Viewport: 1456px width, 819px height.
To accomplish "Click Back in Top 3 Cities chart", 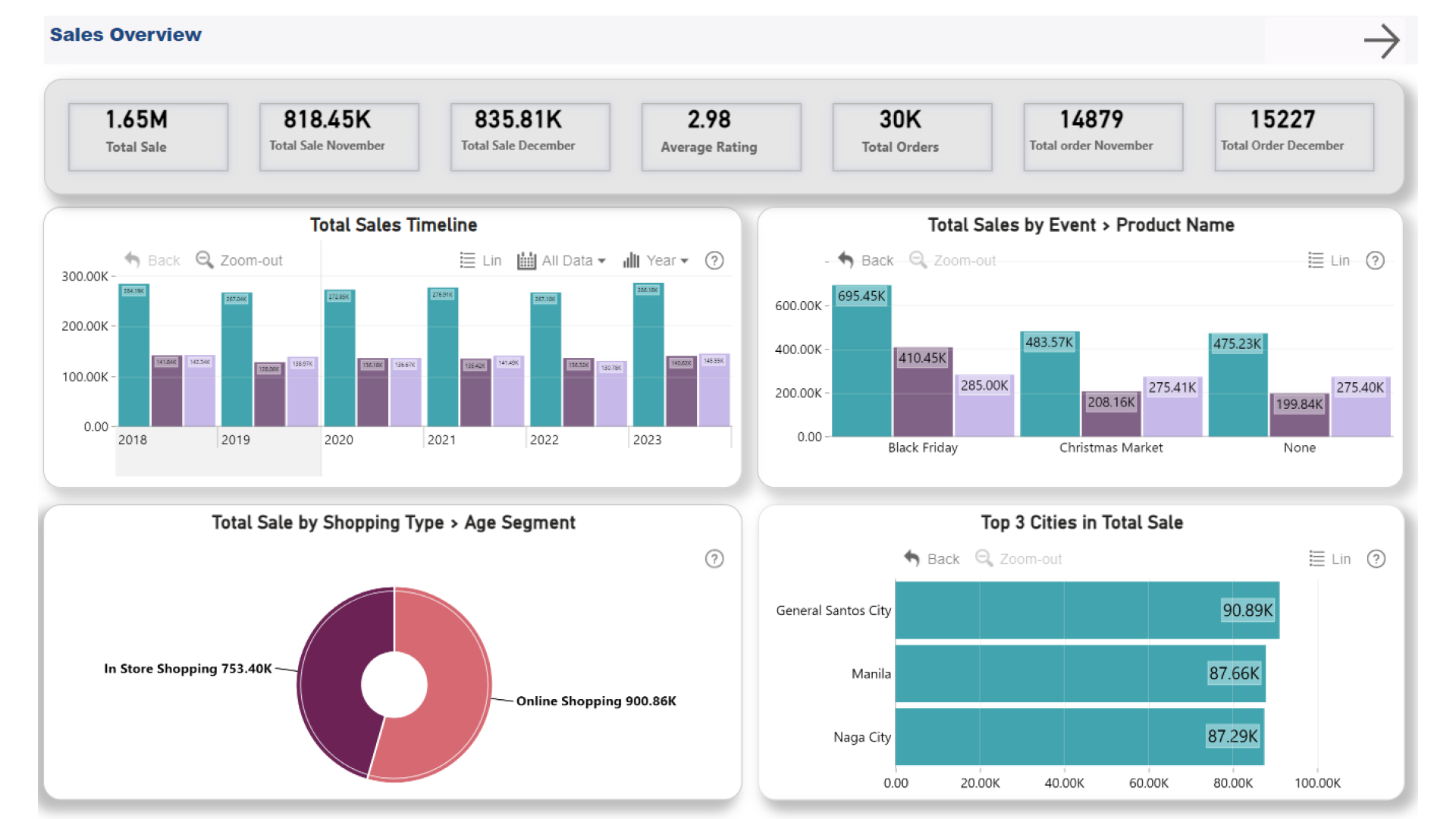I will (931, 559).
